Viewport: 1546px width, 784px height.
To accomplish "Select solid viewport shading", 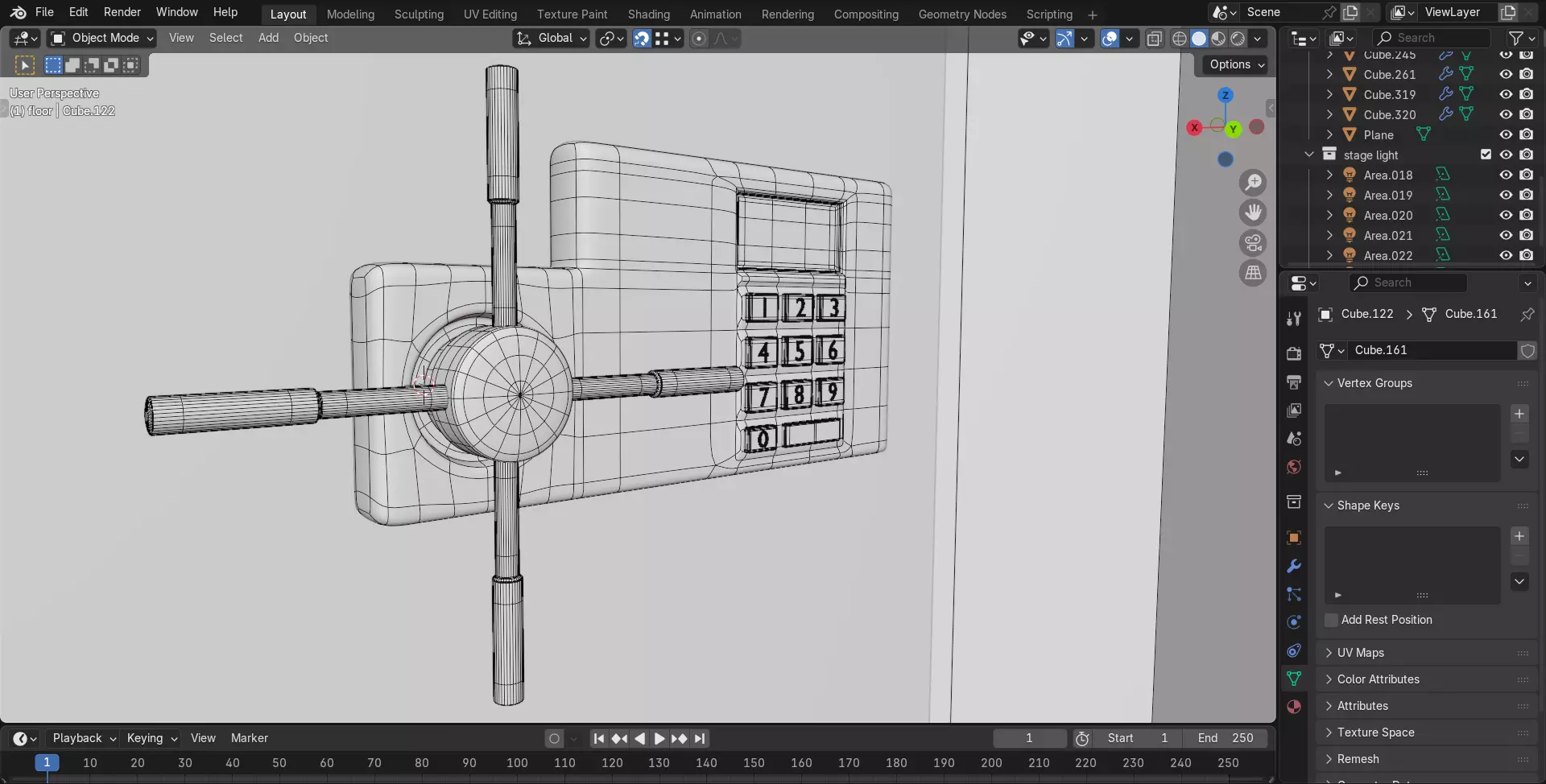I will click(x=1199, y=39).
